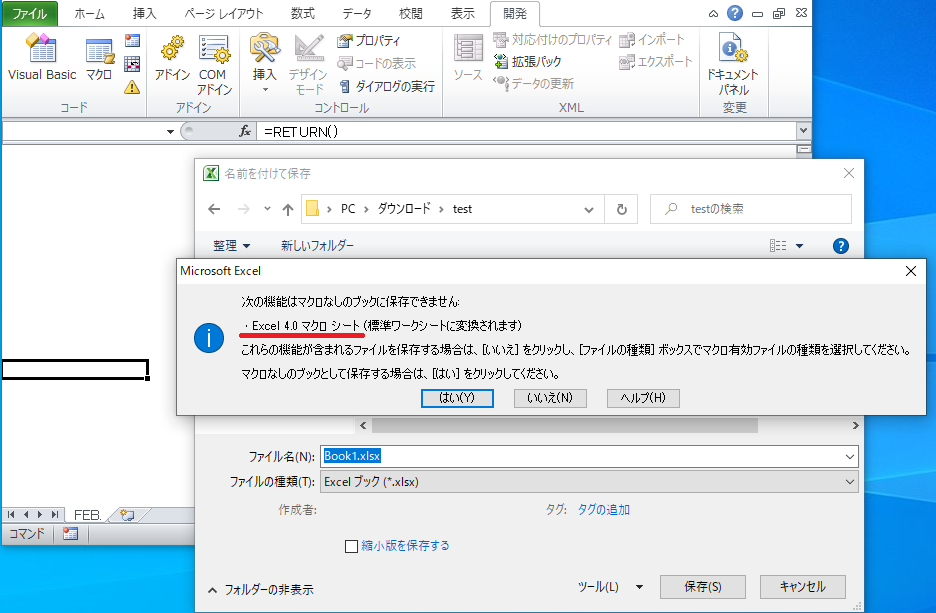
Task: Click コードの表示 view code
Action: [x=376, y=63]
